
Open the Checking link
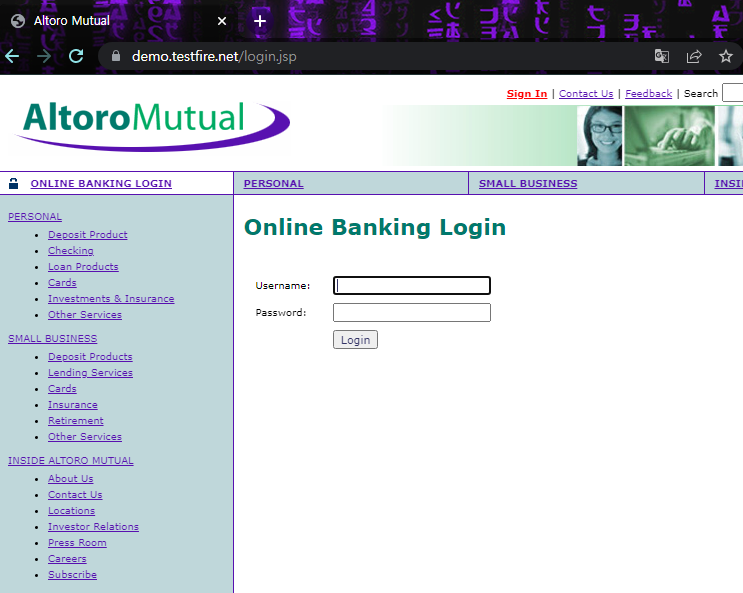tap(71, 251)
